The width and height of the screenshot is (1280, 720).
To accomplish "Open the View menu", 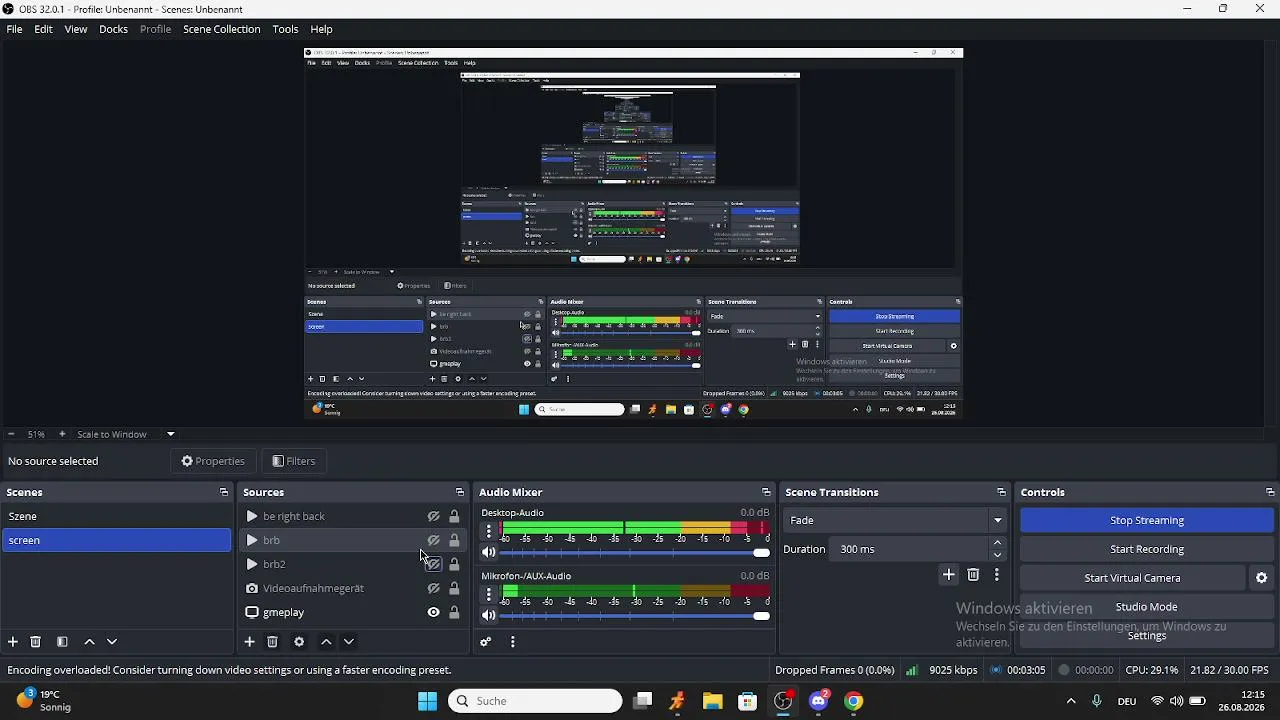I will point(76,29).
